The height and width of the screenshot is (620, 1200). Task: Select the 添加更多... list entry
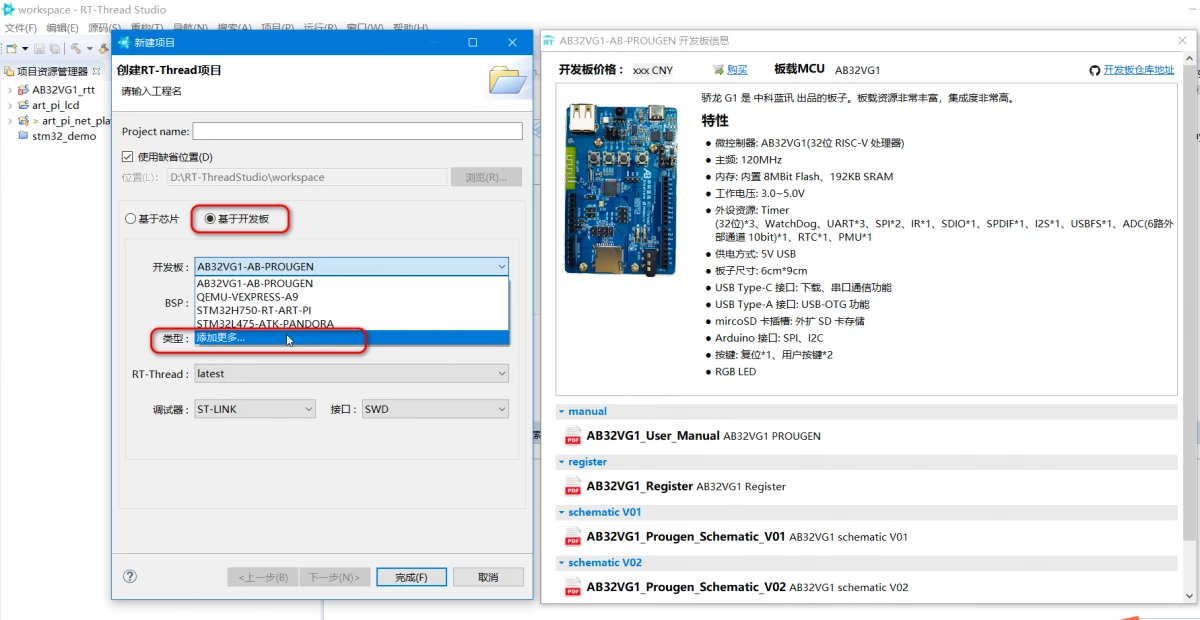351,338
